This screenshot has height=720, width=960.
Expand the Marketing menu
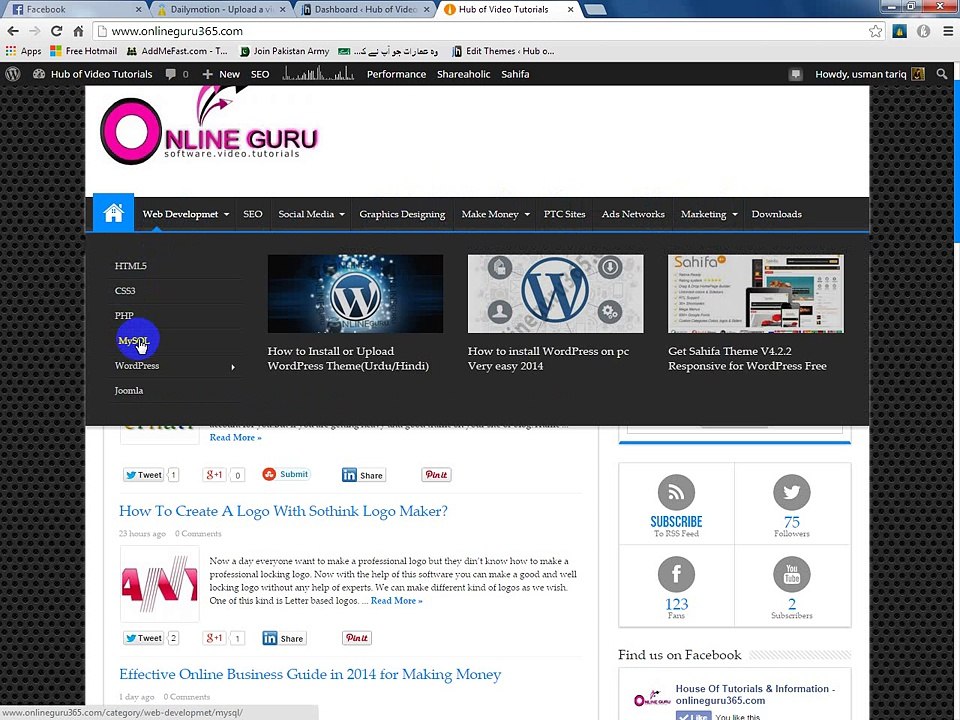(709, 214)
